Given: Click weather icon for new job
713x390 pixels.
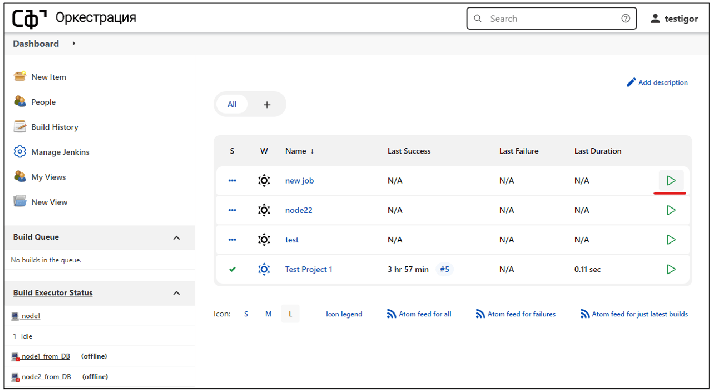Looking at the screenshot, I should coord(264,180).
